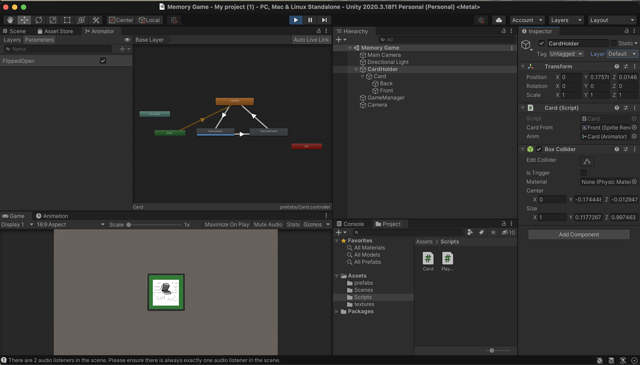Viewport: 640px width, 365px height.
Task: Toggle hidden packages visibility count icon
Action: (x=508, y=232)
